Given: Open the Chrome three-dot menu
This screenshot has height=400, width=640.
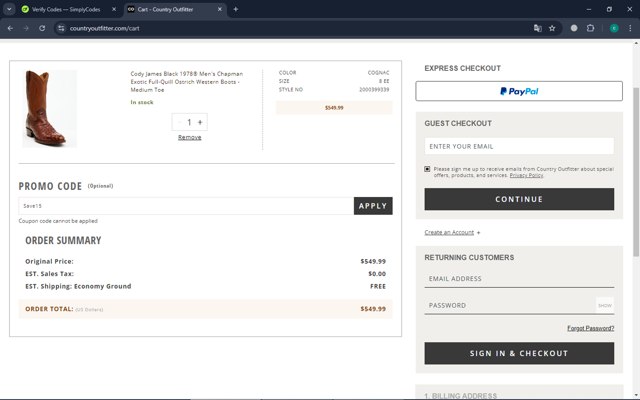Looking at the screenshot, I should tap(630, 28).
